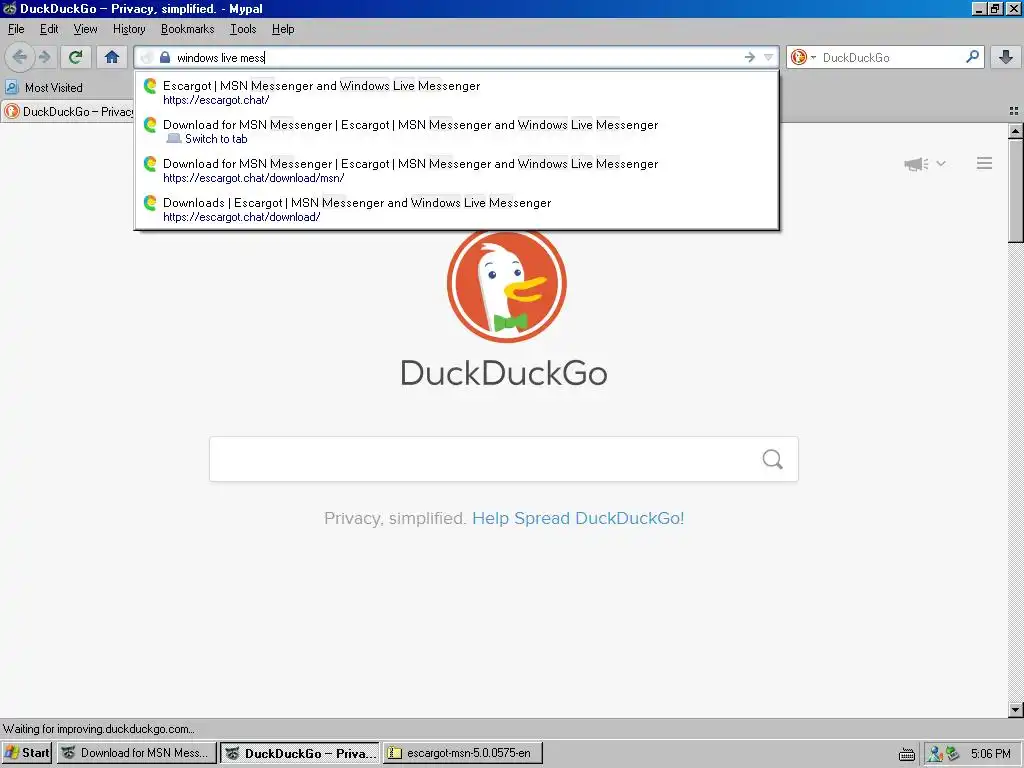Open the Help menu
Image resolution: width=1024 pixels, height=768 pixels.
(x=283, y=29)
